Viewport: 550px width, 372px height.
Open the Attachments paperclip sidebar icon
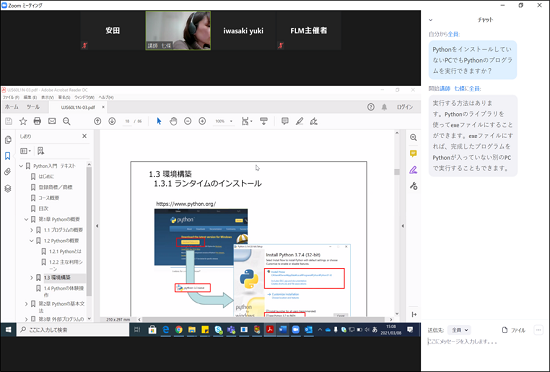8,172
